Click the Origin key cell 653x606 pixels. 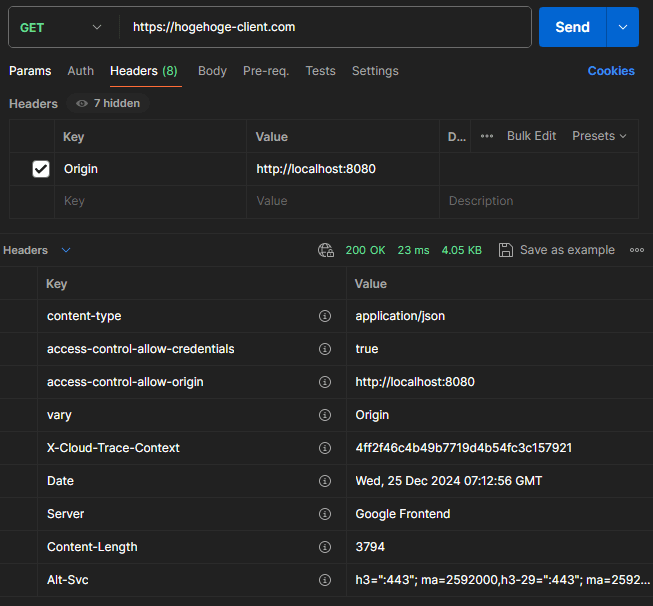click(x=150, y=169)
